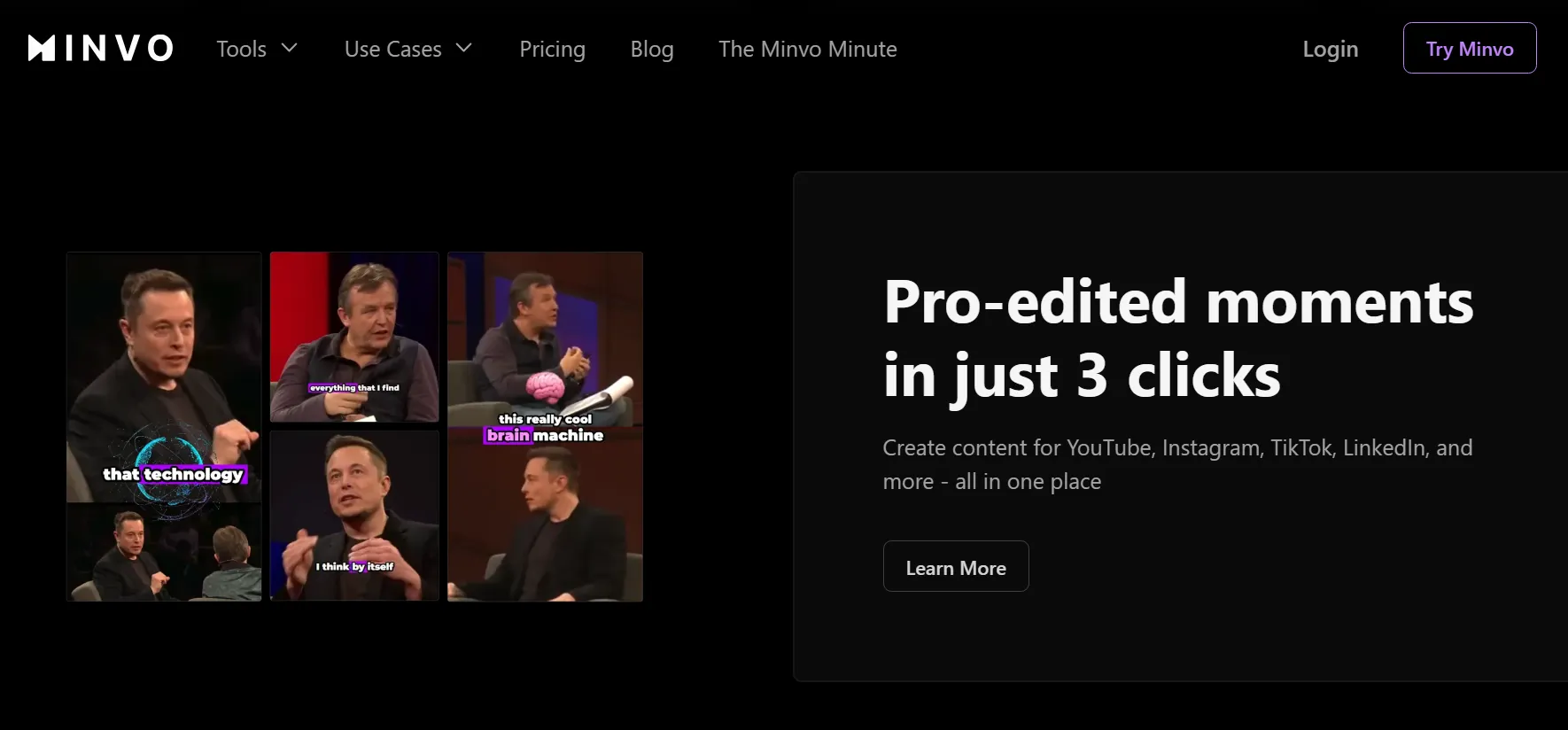
Task: Click the pink brain emoji graphic
Action: (x=545, y=387)
